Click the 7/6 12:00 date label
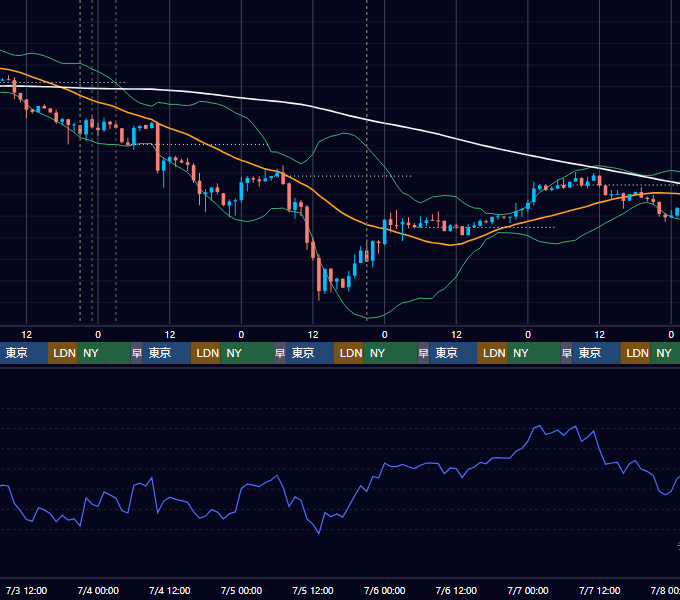The height and width of the screenshot is (600, 680). coord(456,590)
